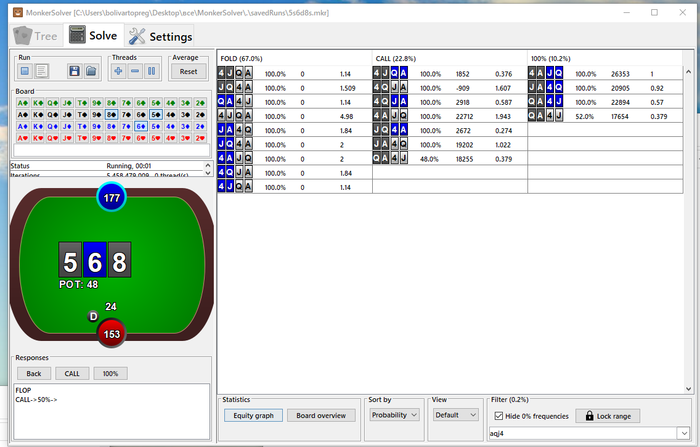Click the red 153 player chip
Viewport: 700px width, 447px height.
[112, 334]
